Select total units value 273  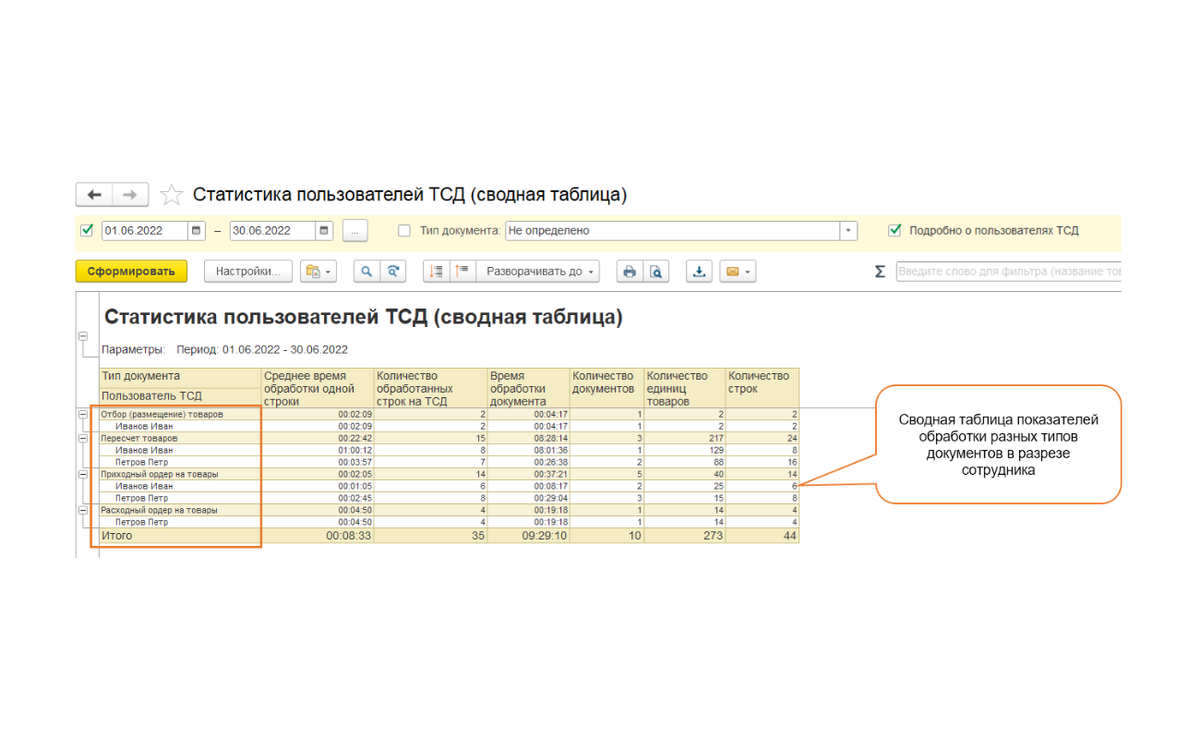tap(711, 536)
